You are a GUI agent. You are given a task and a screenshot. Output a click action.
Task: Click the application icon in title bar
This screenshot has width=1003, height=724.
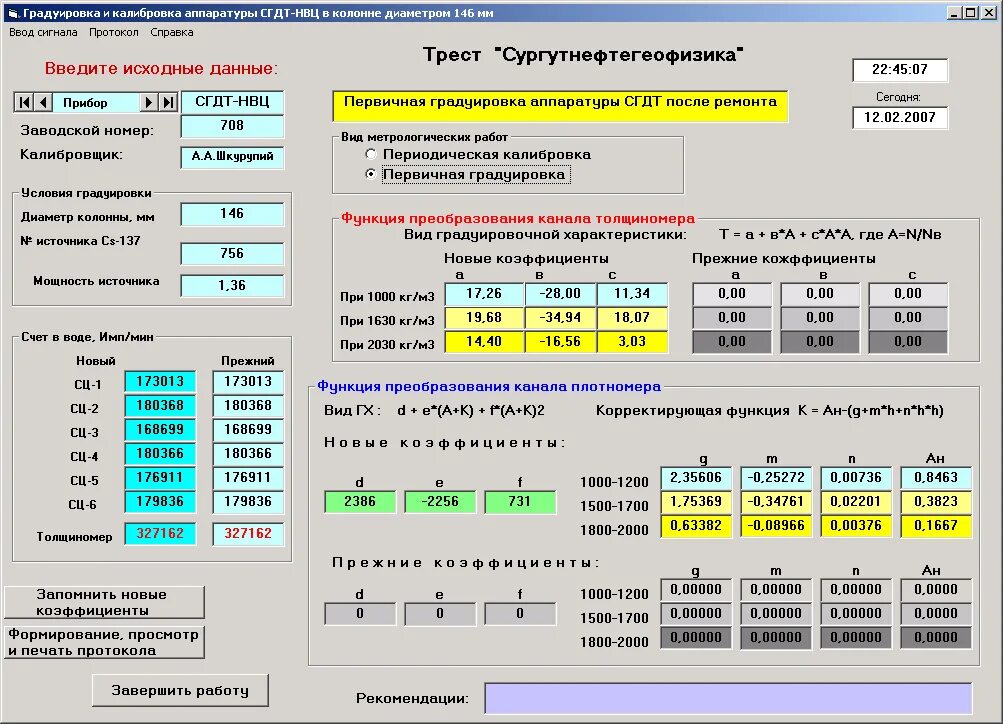[x=12, y=13]
